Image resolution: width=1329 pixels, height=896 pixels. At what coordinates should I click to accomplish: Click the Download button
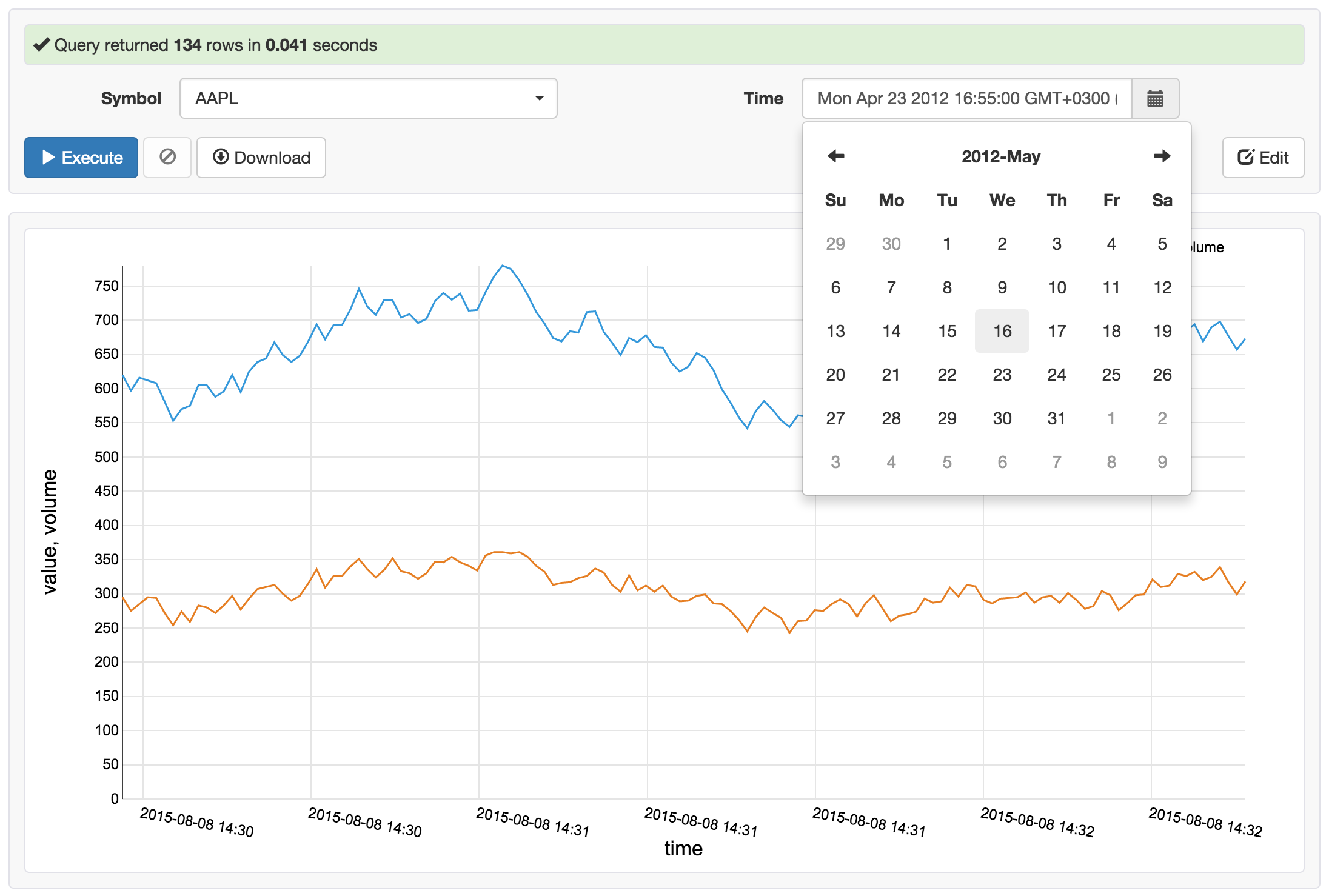(x=261, y=158)
